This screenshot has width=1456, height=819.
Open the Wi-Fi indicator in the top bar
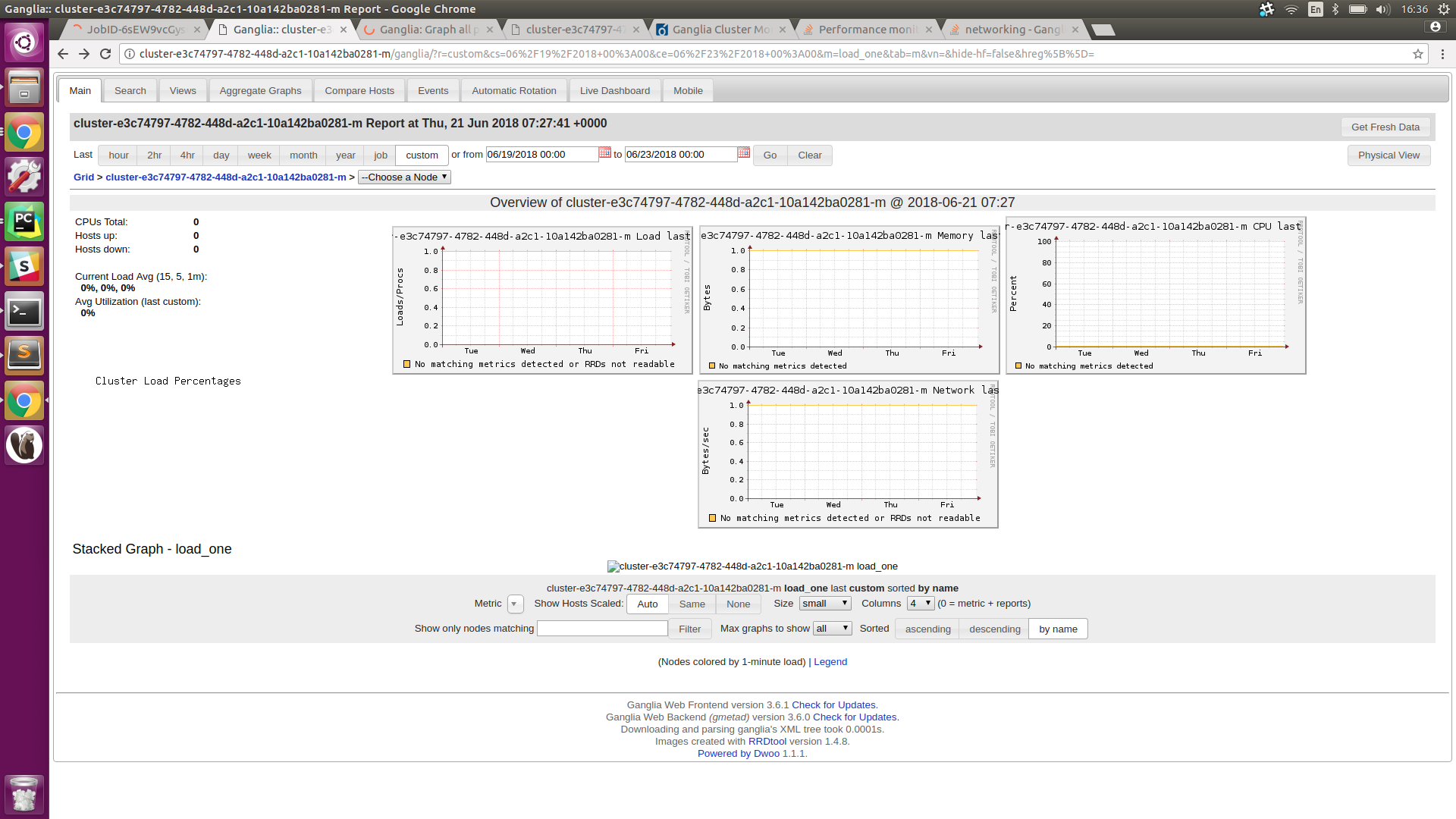(1291, 9)
